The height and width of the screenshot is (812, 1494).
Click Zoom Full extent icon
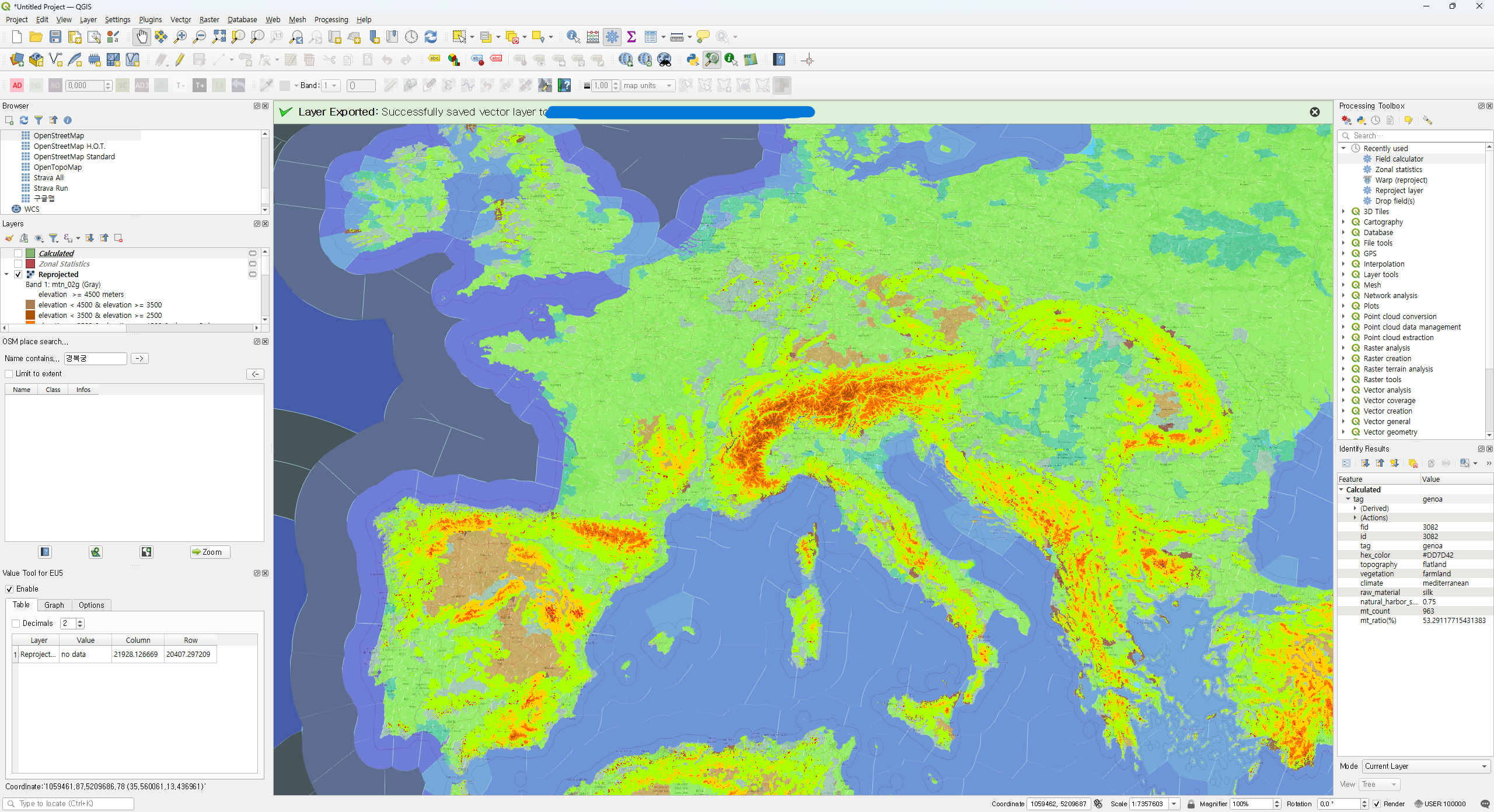(219, 37)
